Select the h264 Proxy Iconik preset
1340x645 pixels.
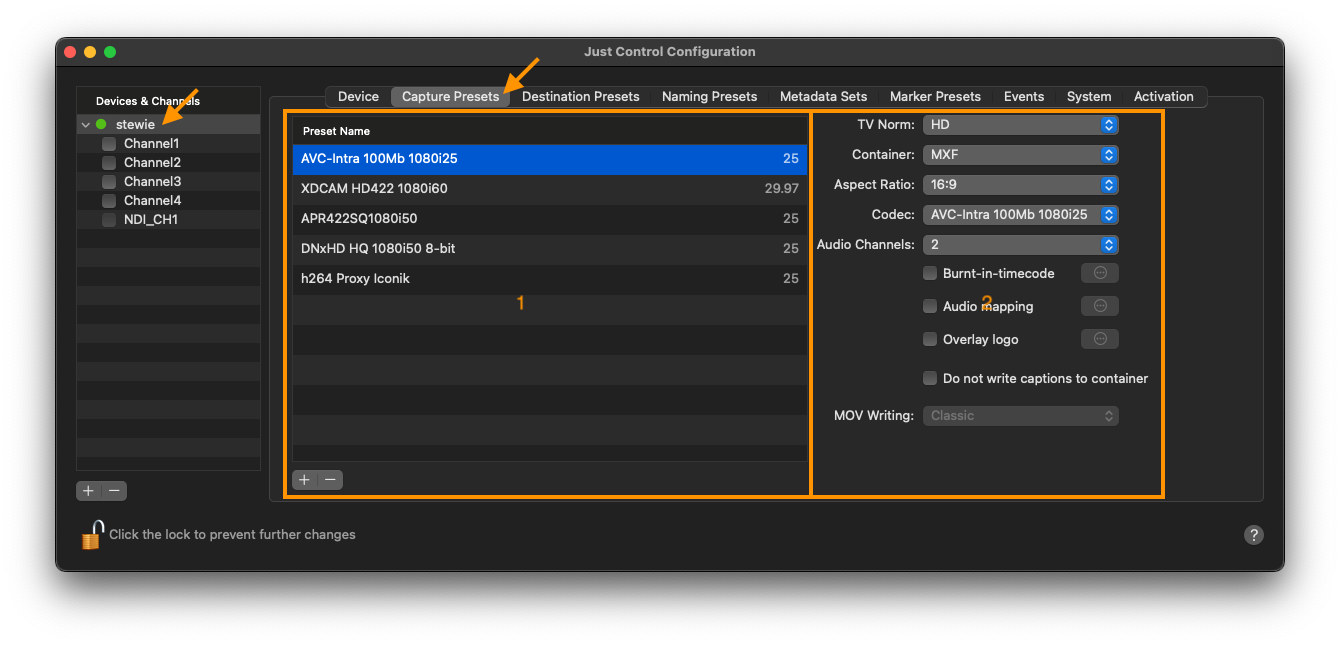tap(549, 279)
